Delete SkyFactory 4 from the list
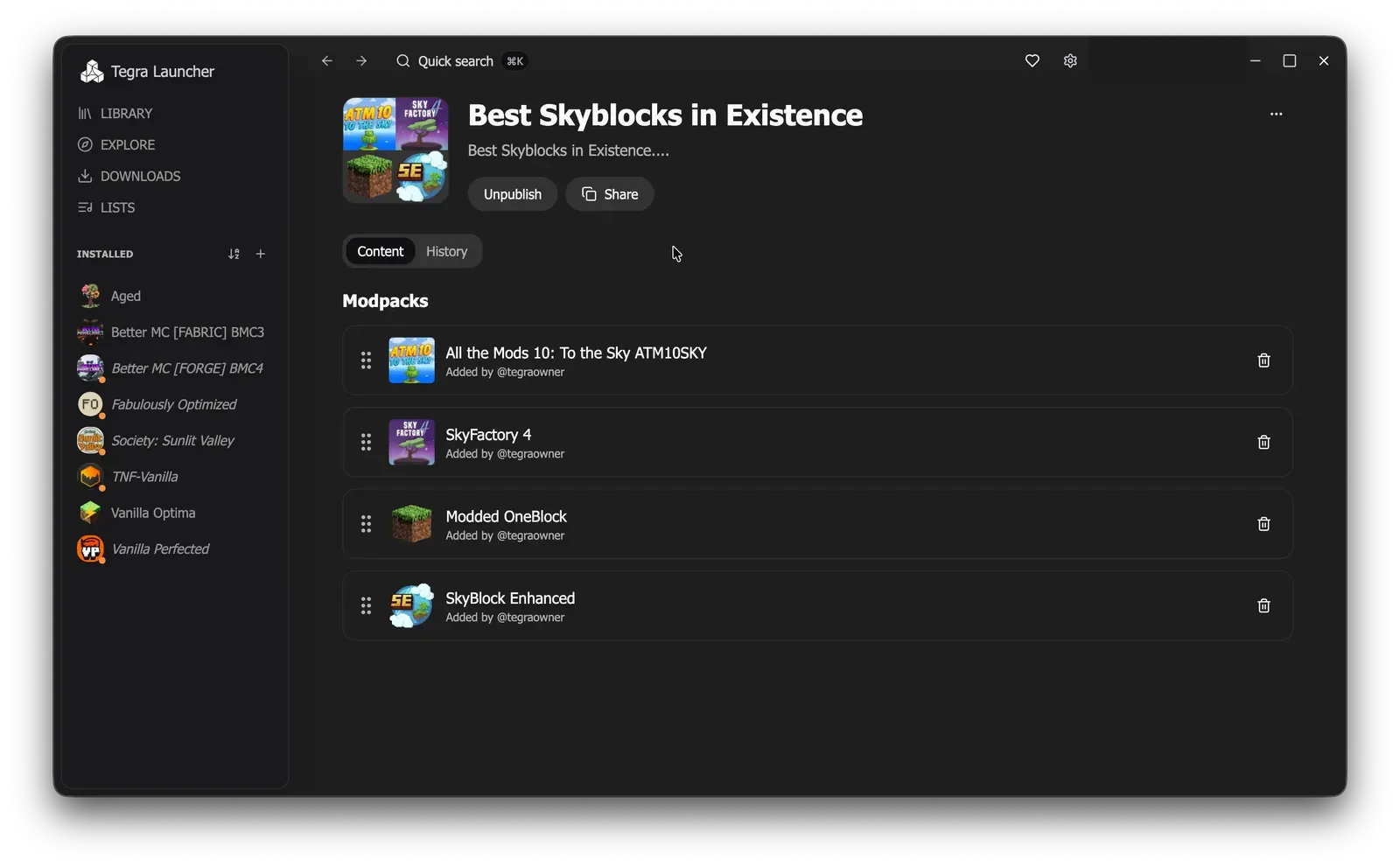 pos(1263,442)
